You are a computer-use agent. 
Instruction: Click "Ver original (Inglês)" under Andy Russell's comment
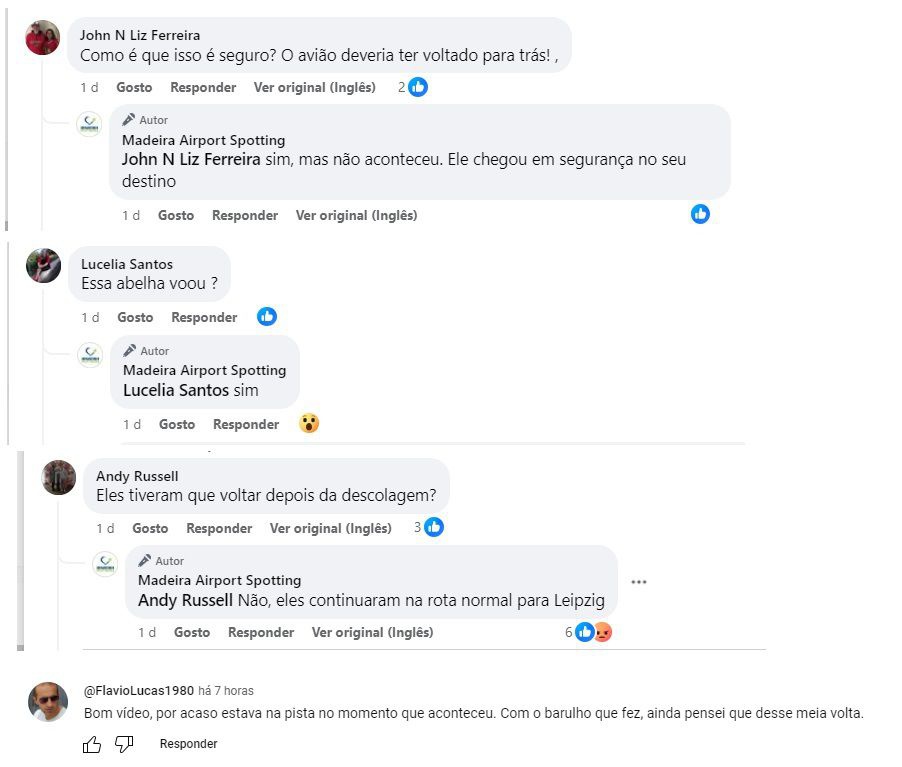click(331, 528)
